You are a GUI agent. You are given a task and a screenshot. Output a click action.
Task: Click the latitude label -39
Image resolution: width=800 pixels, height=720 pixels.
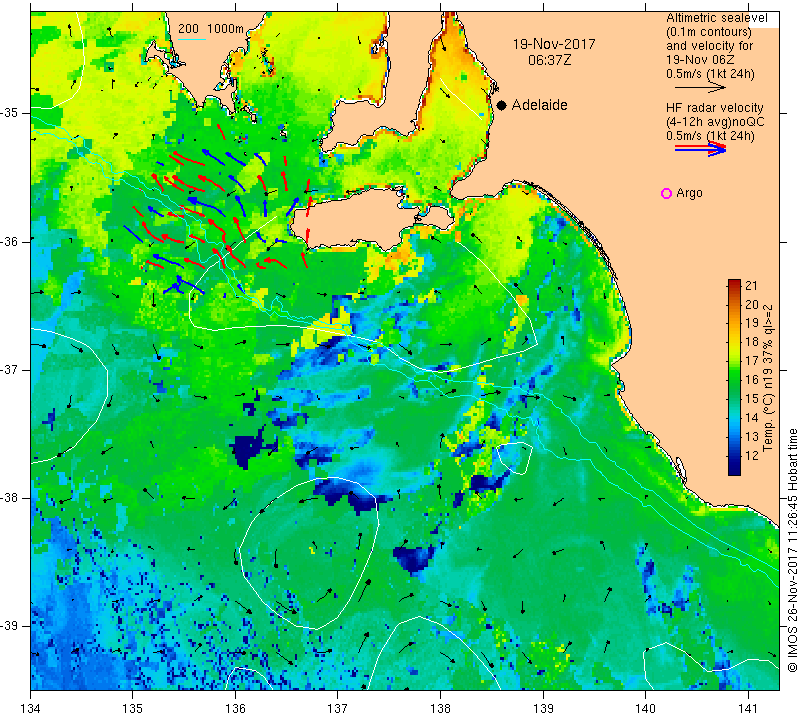click(10, 626)
